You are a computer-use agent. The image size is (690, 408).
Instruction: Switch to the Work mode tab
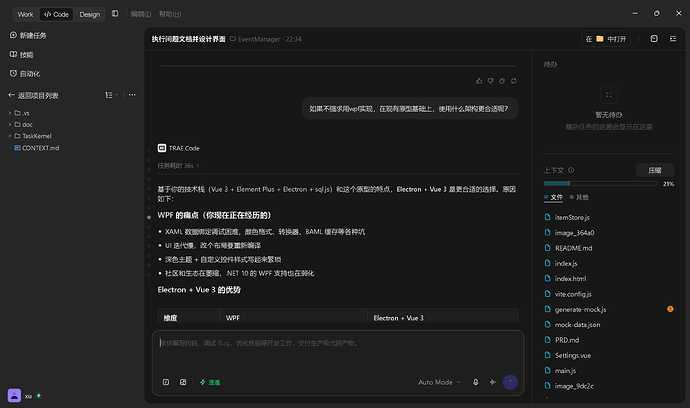(25, 14)
